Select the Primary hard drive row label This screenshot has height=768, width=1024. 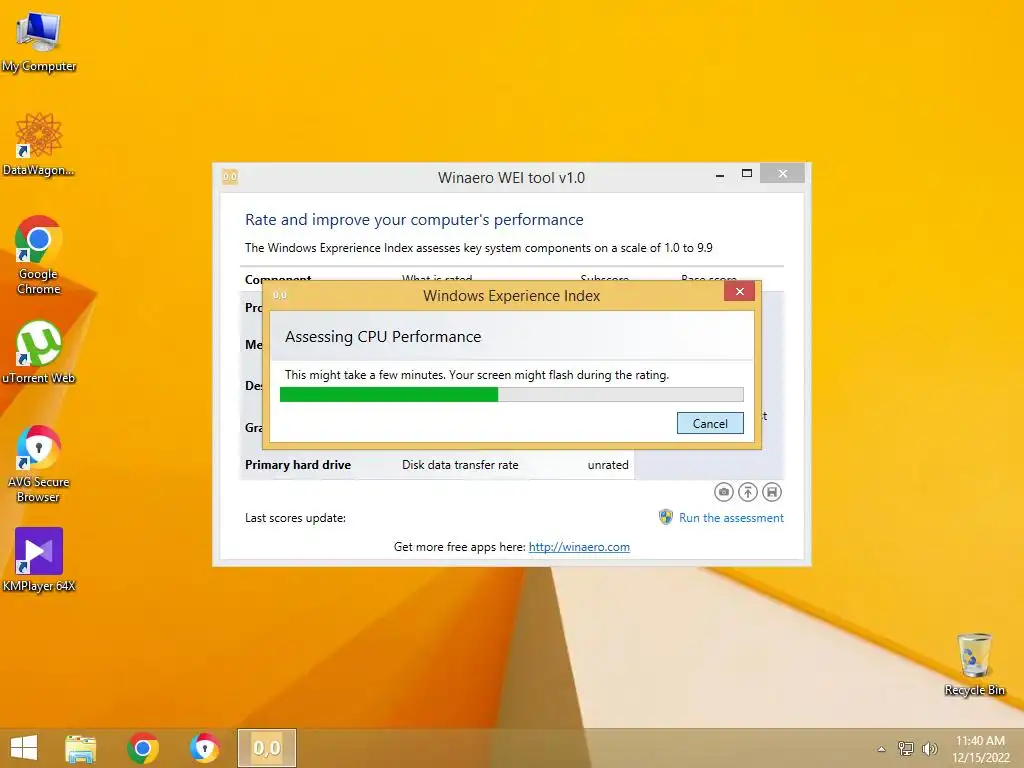pos(298,465)
